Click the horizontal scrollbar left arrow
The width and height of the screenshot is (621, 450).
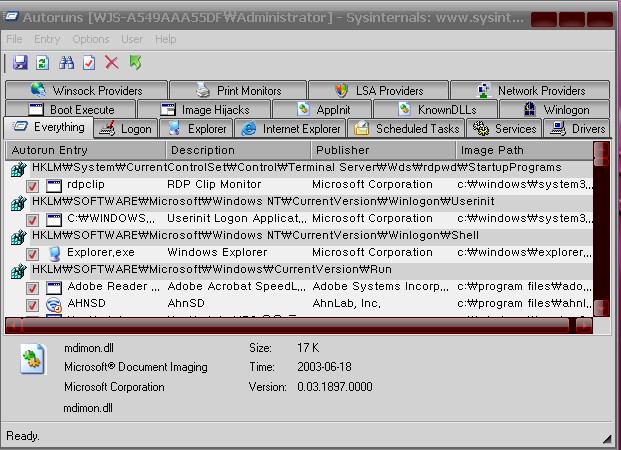coord(13,326)
